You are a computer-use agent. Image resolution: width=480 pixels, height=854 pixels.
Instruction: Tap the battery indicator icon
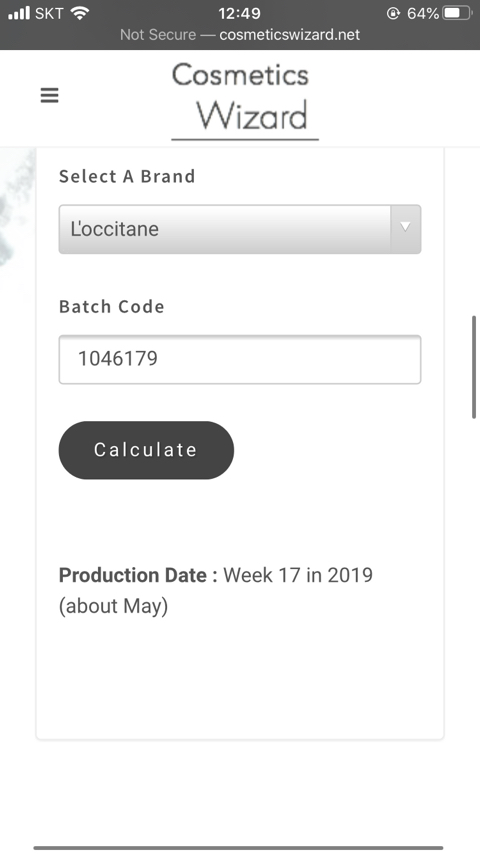(x=457, y=13)
